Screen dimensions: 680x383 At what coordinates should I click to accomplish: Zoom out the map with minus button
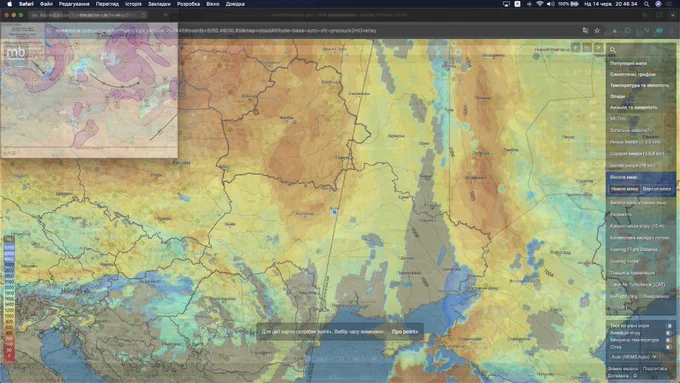tap(587, 48)
